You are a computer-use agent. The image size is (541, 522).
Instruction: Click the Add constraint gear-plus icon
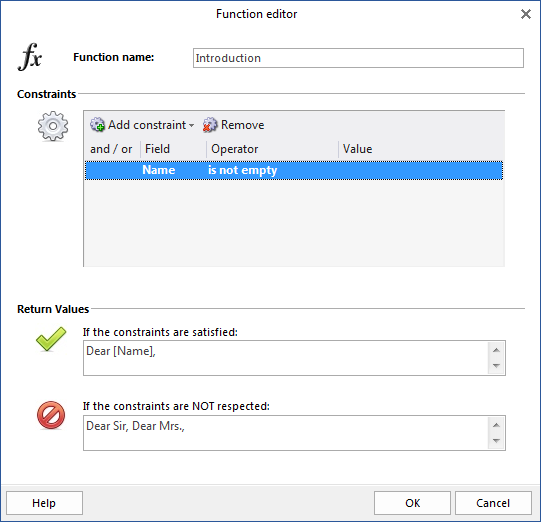pos(97,125)
